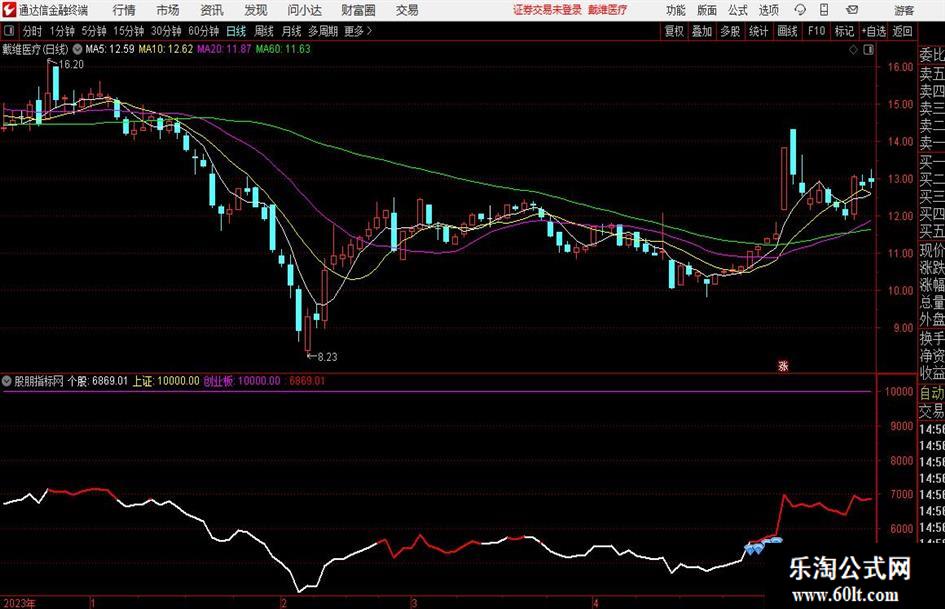The height and width of the screenshot is (609, 945).
Task: Switch to the 分时 chart tab
Action: point(33,31)
